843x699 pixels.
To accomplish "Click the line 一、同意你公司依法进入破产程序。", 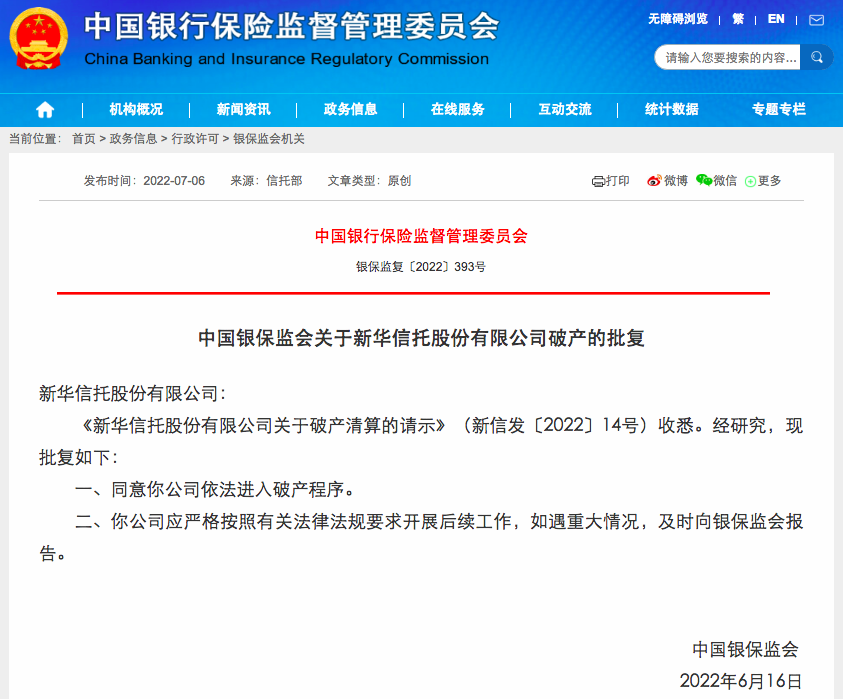I will click(215, 489).
